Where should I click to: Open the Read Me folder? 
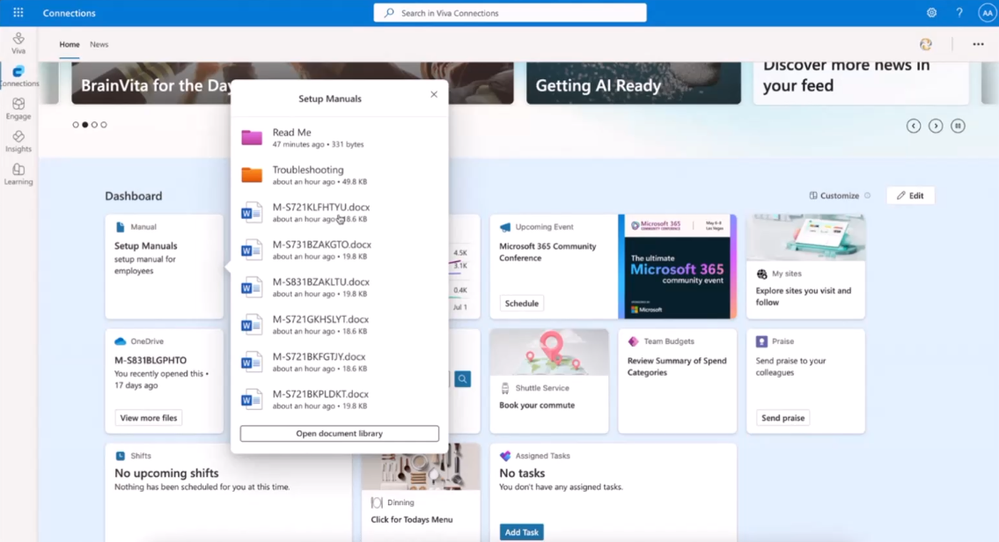339,138
